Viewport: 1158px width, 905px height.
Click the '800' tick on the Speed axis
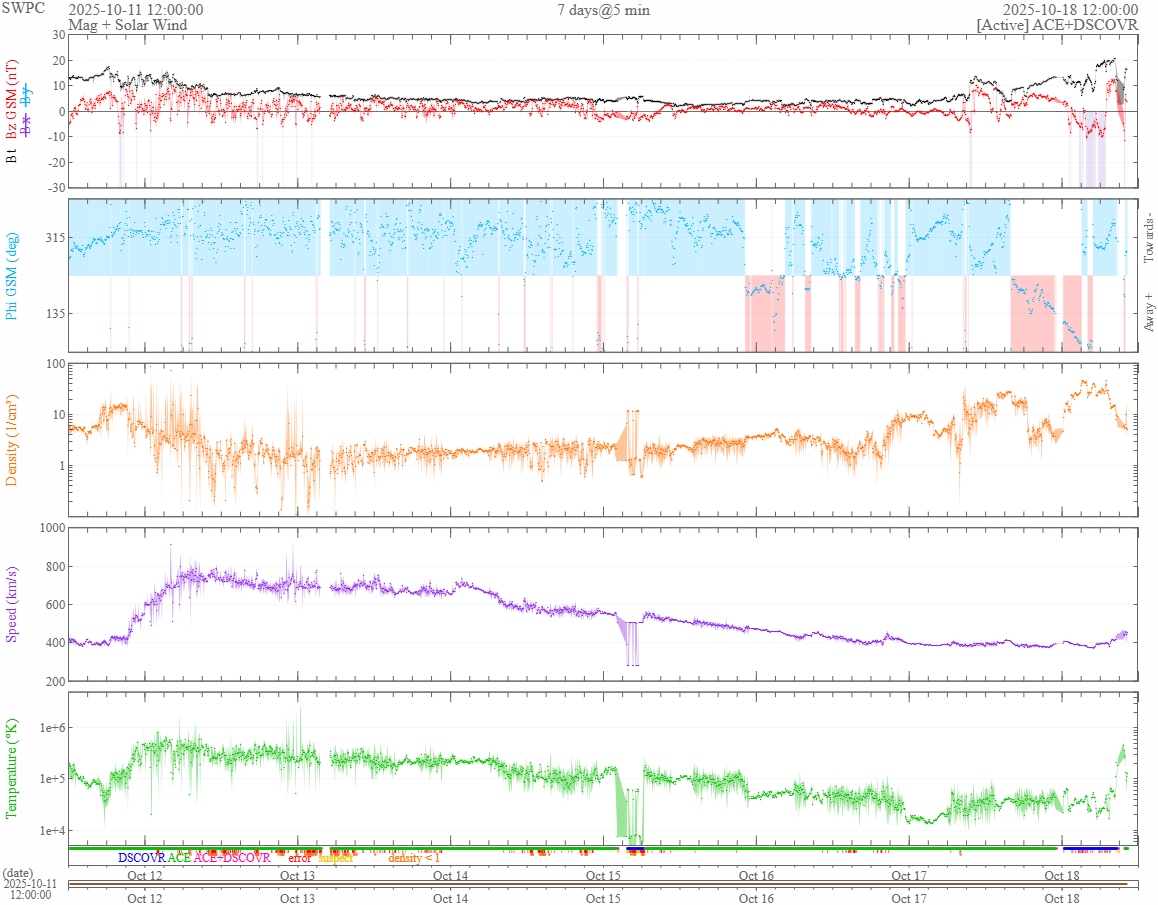(x=56, y=567)
